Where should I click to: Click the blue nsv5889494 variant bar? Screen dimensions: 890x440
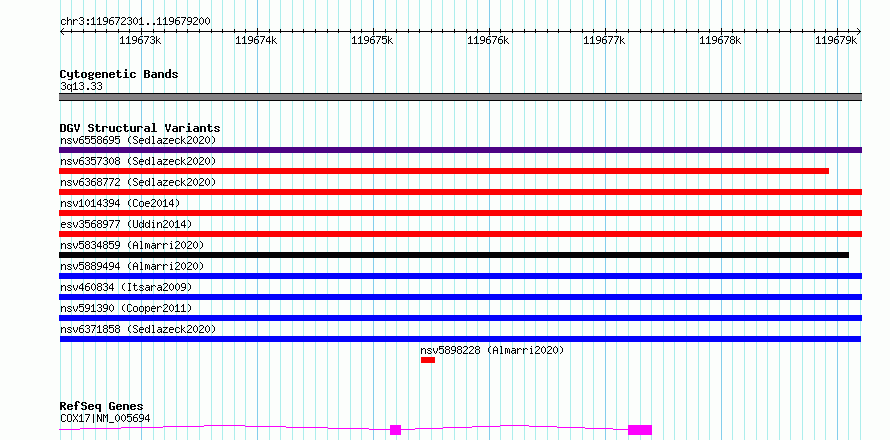[x=460, y=276]
